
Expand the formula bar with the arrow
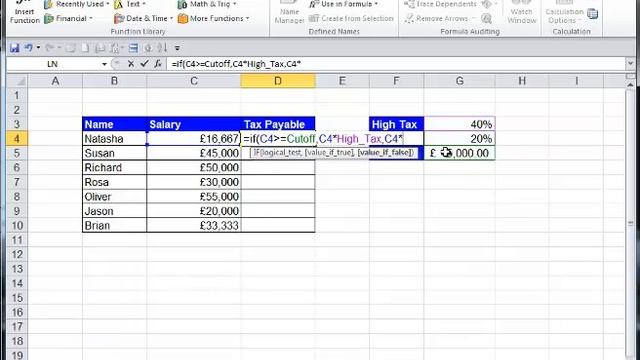(x=630, y=64)
